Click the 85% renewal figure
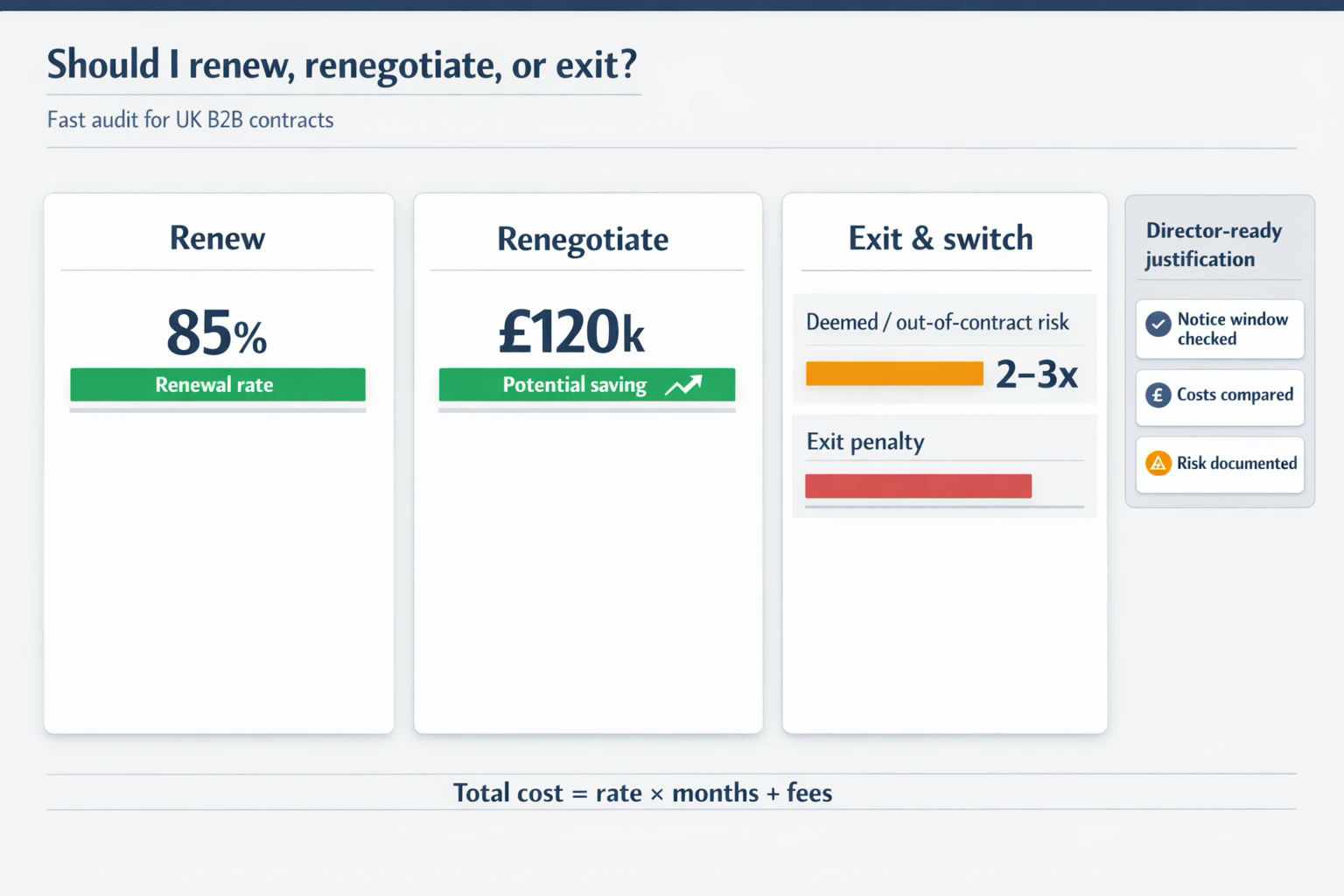 click(217, 333)
